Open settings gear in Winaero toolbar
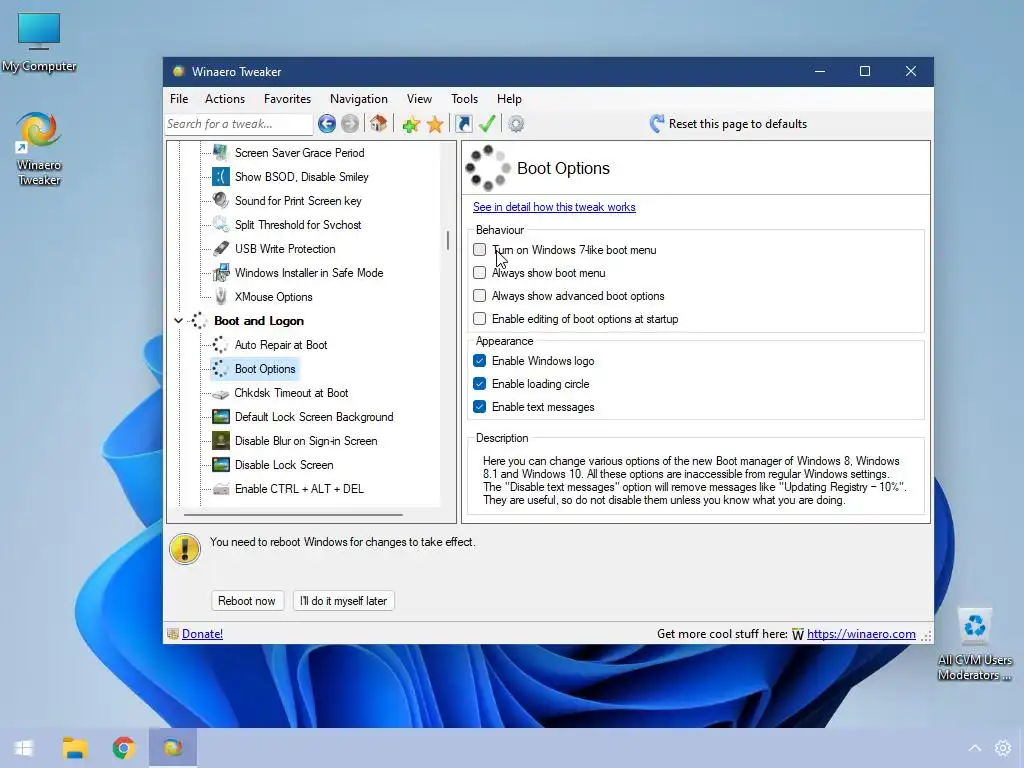 516,123
